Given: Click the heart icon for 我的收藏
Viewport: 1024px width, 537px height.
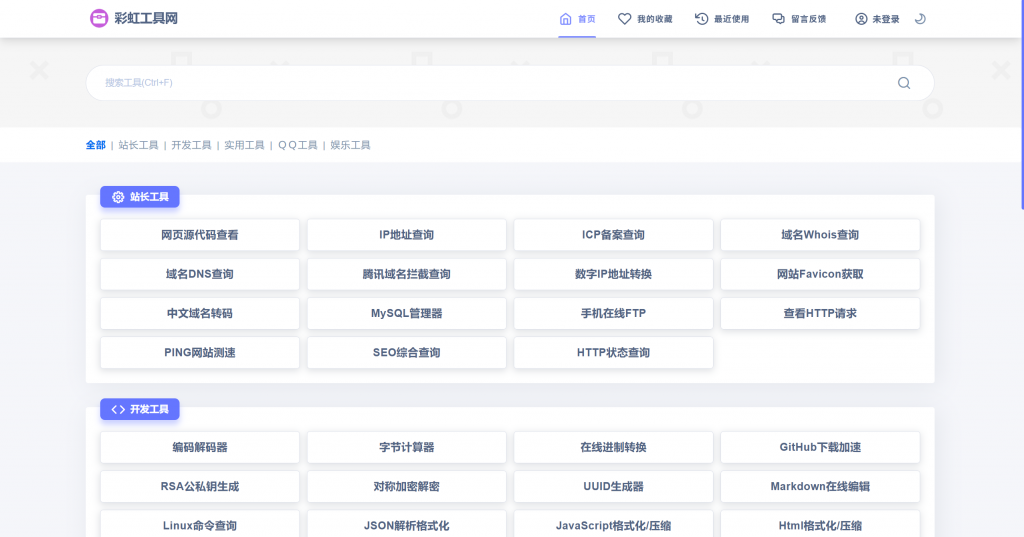Looking at the screenshot, I should [624, 19].
